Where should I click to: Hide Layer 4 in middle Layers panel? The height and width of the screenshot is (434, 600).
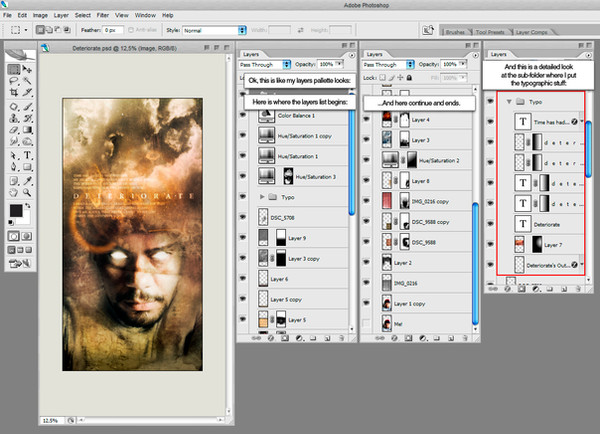tap(366, 119)
